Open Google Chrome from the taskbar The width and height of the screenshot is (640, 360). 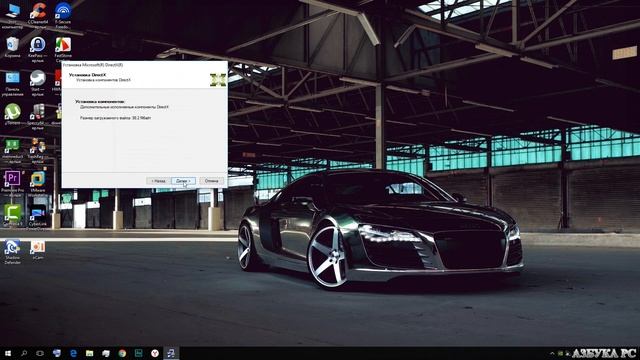click(122, 353)
